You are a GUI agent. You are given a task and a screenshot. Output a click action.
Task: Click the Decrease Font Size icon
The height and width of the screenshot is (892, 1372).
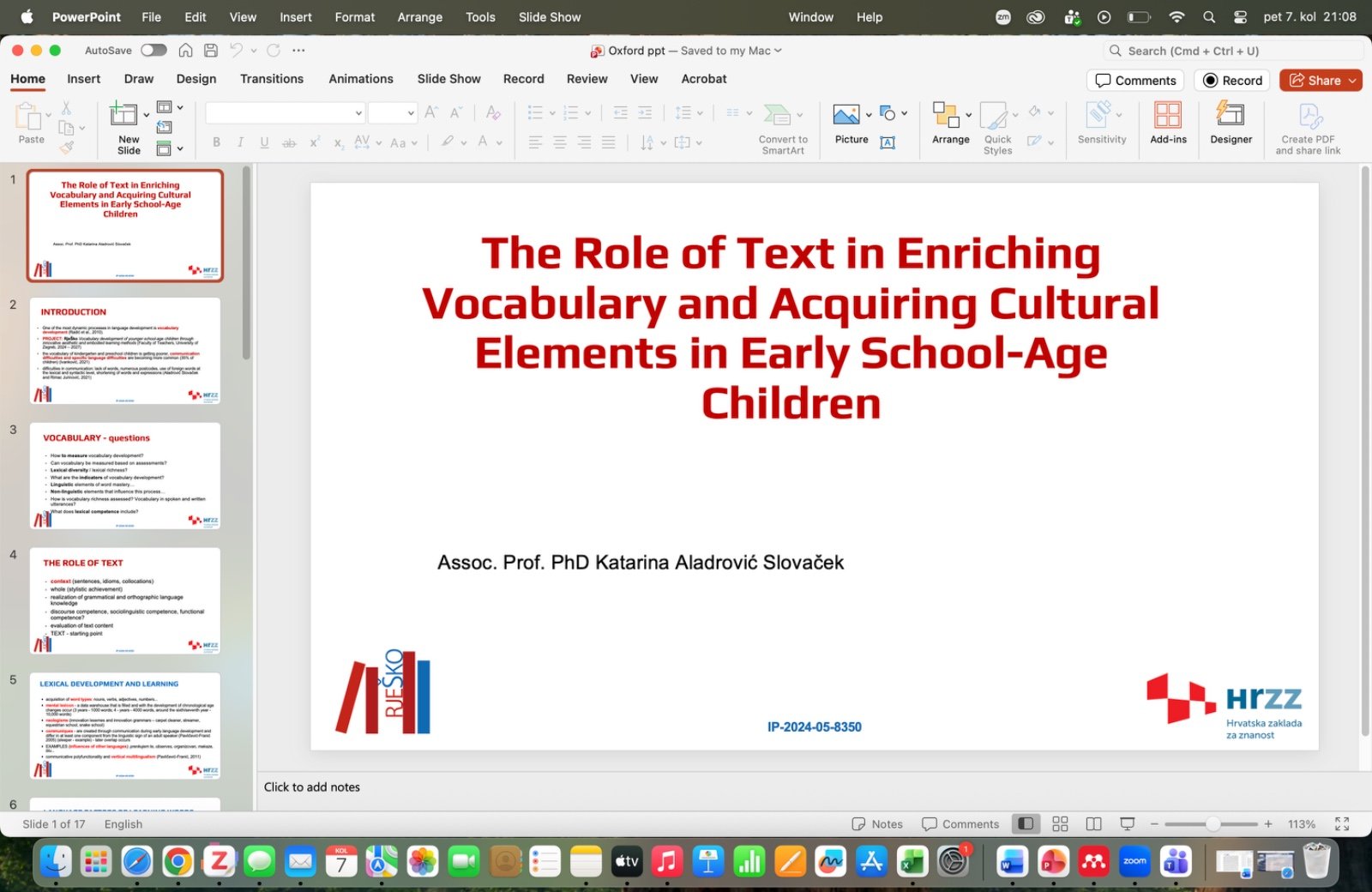(x=456, y=112)
